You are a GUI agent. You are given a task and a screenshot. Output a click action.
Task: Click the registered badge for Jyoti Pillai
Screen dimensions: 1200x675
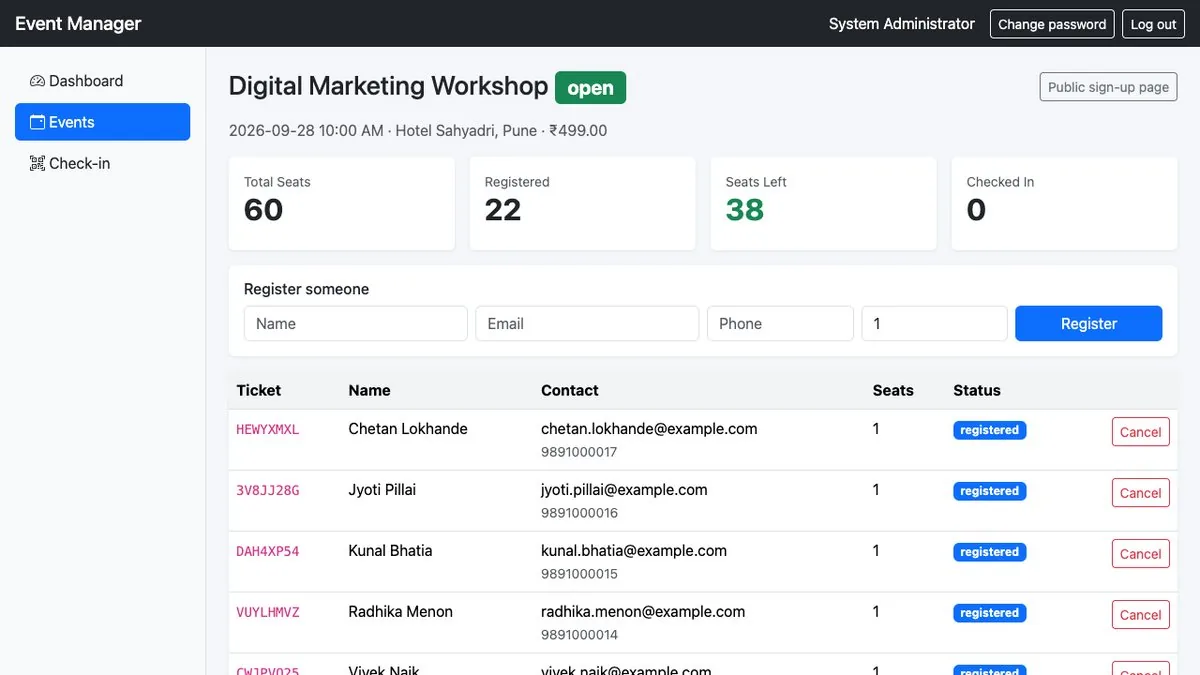(x=989, y=491)
